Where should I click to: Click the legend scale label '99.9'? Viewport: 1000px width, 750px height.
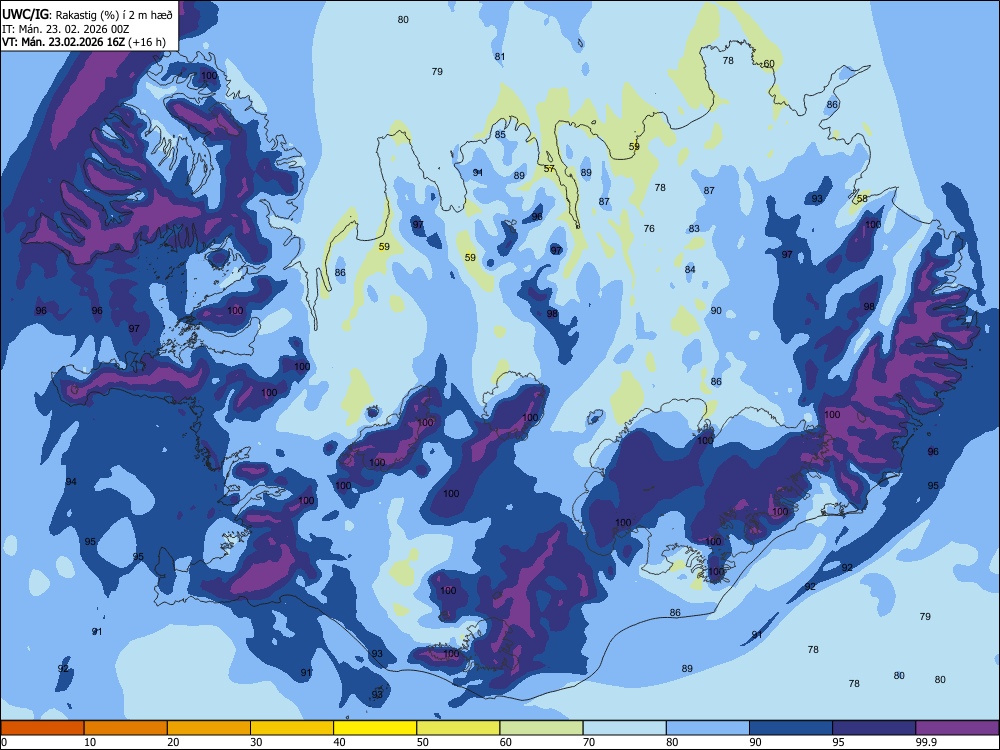pyautogui.click(x=927, y=742)
